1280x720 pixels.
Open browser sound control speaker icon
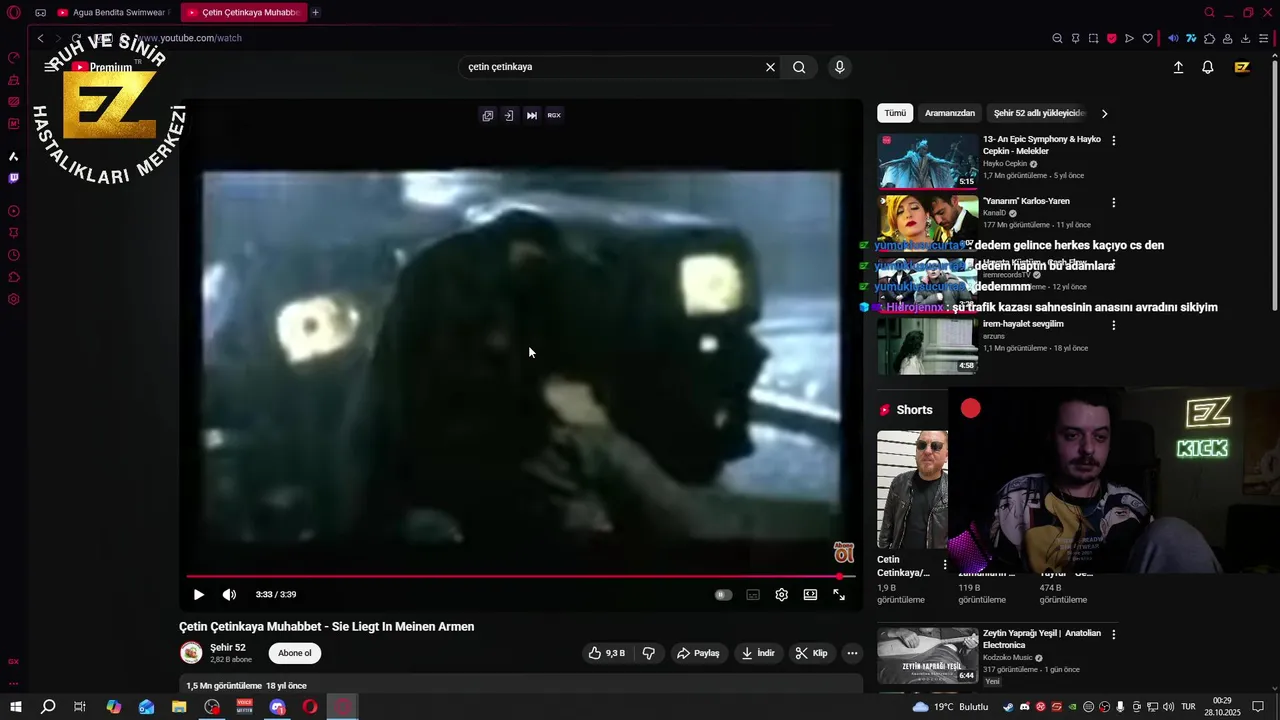(1173, 38)
